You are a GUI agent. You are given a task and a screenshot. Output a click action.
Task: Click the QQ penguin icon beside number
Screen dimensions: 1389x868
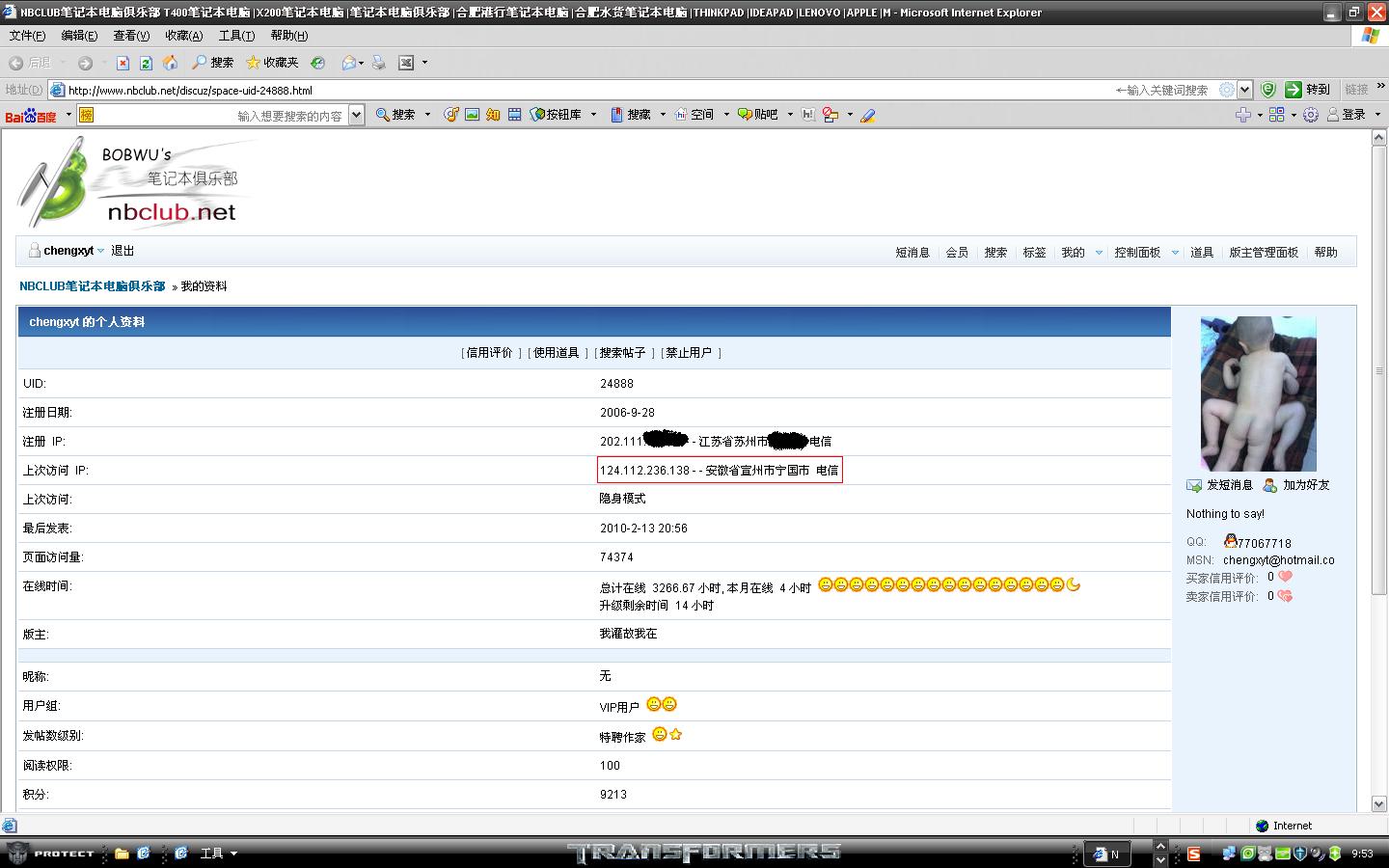click(1230, 542)
